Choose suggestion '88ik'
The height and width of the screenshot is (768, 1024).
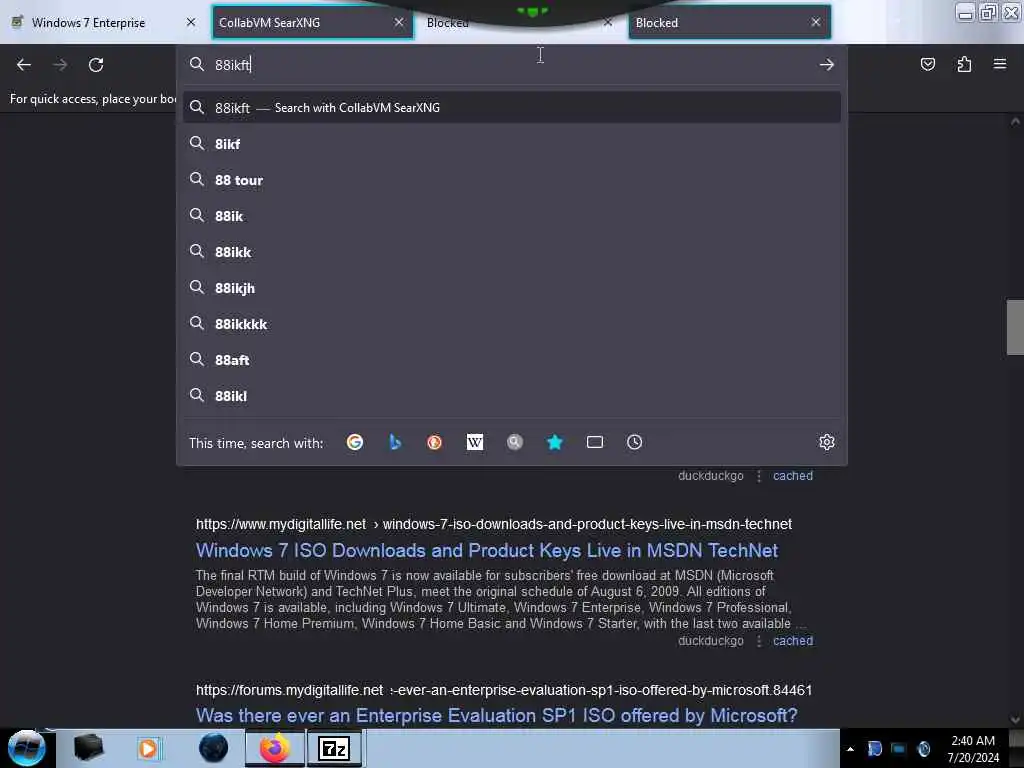511,216
